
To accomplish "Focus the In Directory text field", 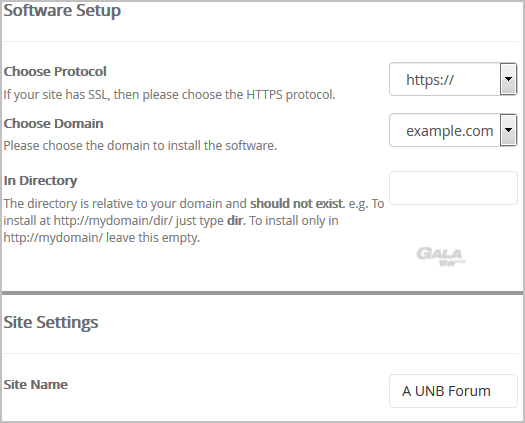I will point(453,188).
